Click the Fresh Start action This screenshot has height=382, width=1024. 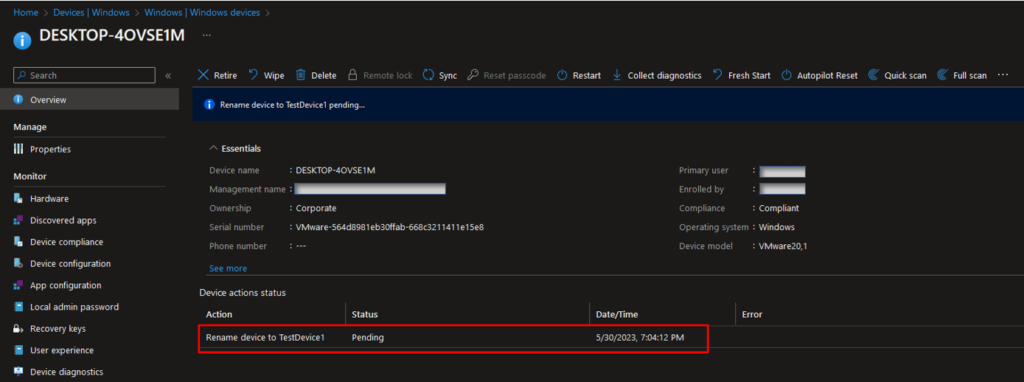(741, 75)
